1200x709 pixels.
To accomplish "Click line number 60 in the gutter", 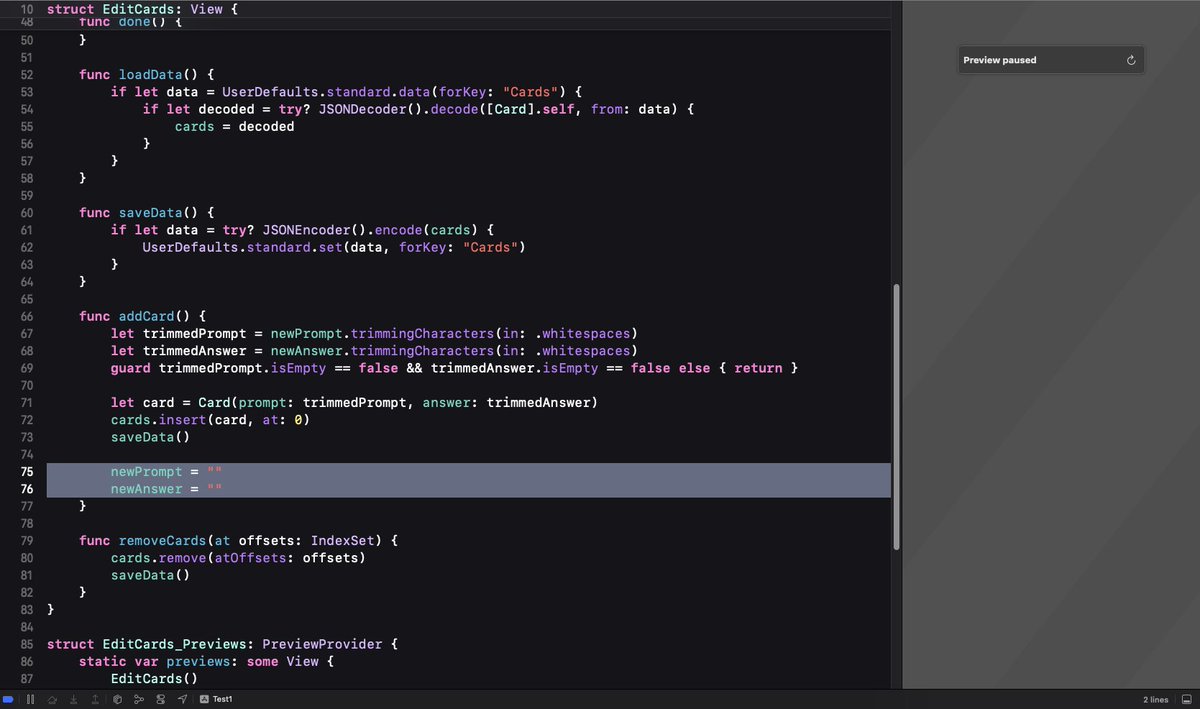I will pos(27,213).
